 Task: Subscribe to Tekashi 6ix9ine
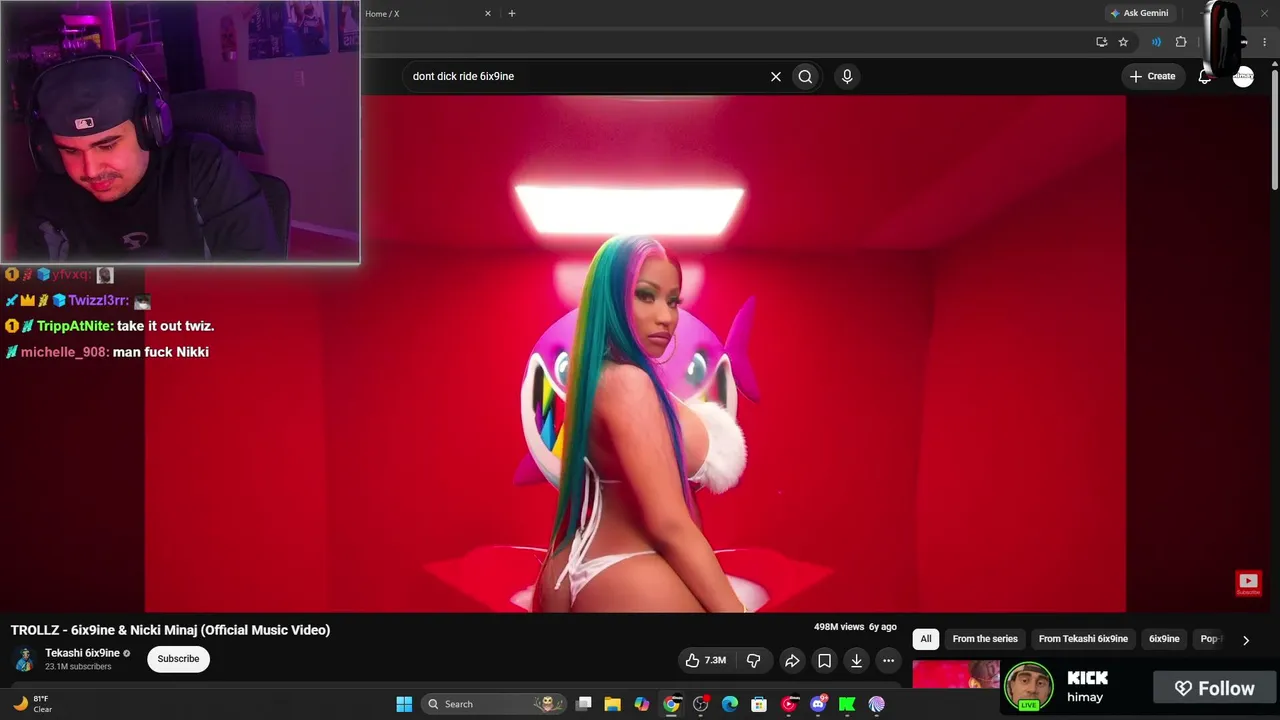click(178, 659)
